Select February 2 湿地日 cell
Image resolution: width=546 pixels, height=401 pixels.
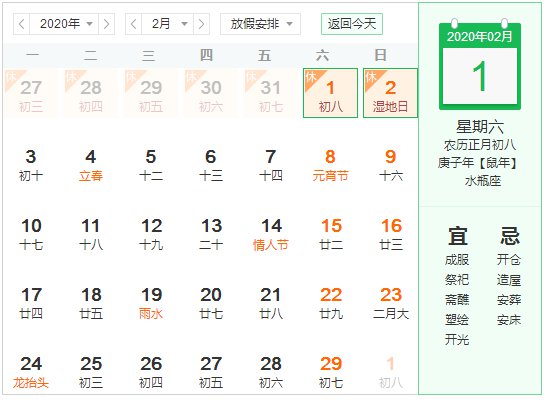(390, 93)
